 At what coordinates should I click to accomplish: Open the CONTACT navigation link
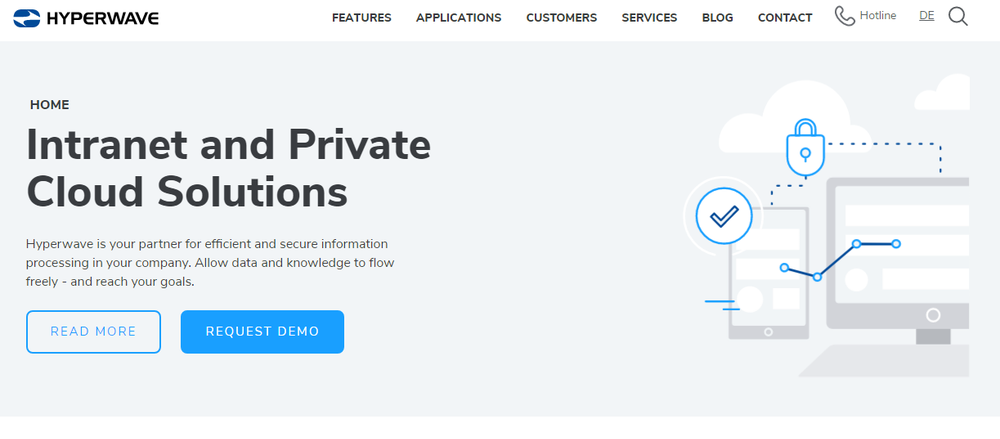click(785, 18)
